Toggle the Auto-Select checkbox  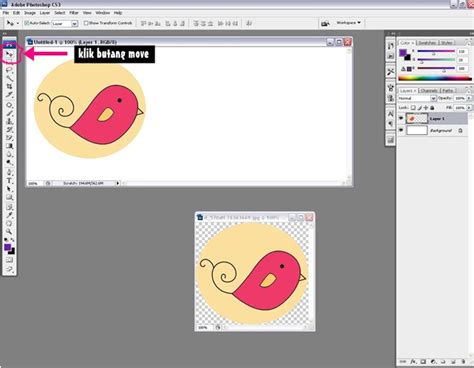tap(27, 23)
